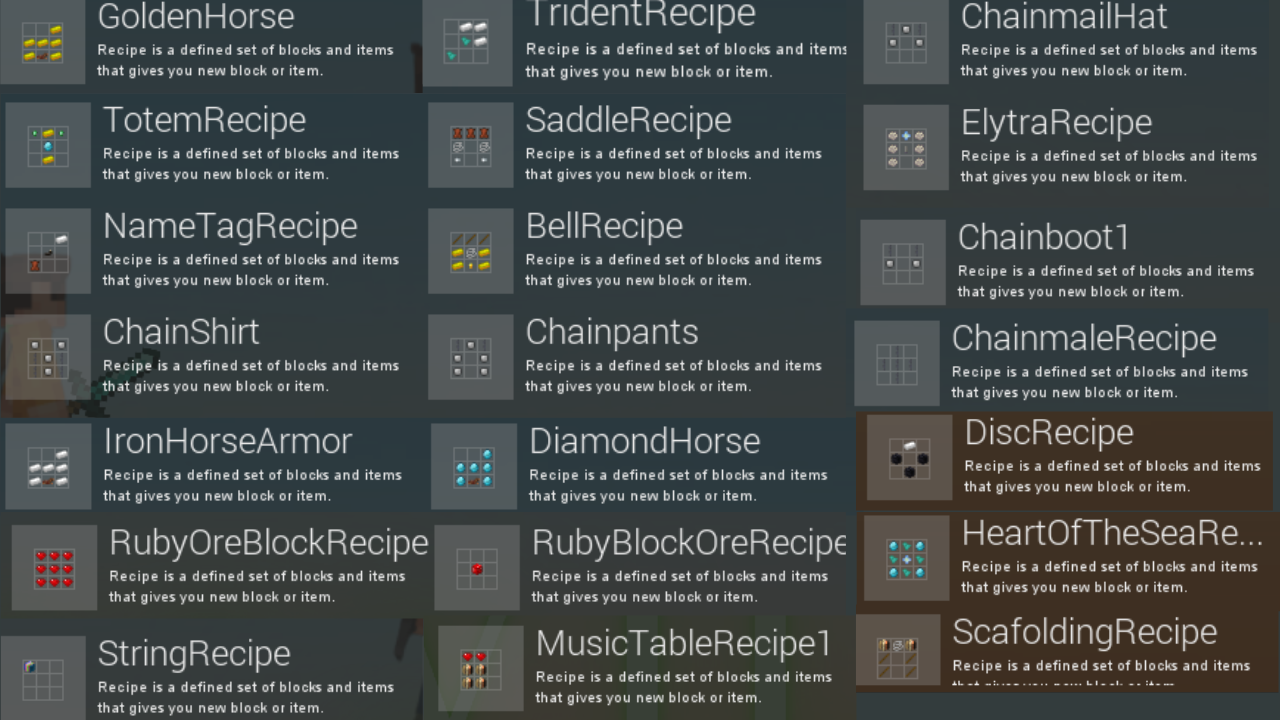Select the RubyBlockOreRecipe title
Image resolution: width=1280 pixels, height=720 pixels.
tap(688, 543)
